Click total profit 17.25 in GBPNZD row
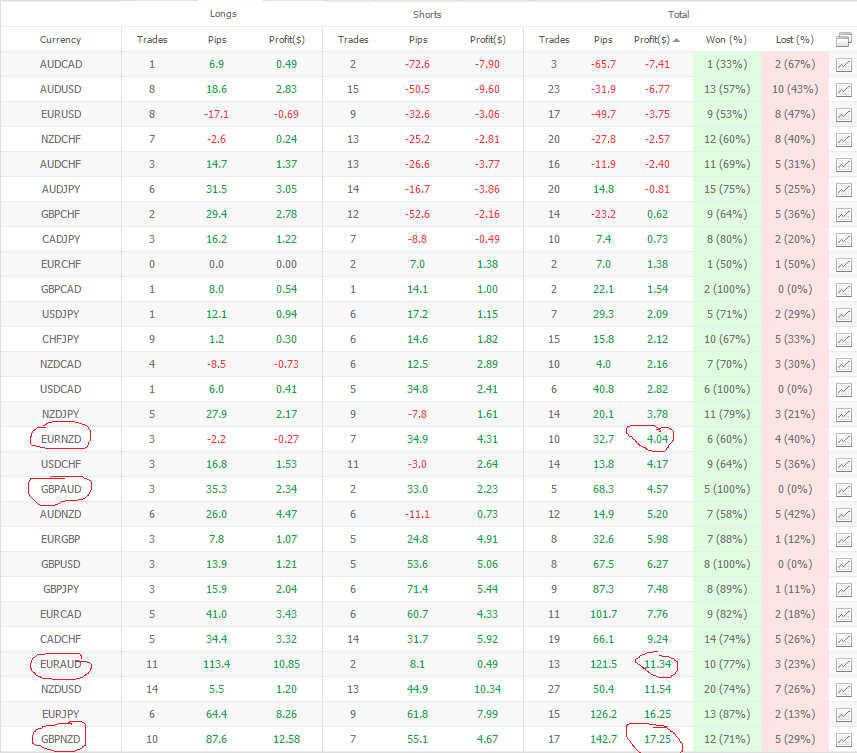The height and width of the screenshot is (753, 857). (x=657, y=739)
